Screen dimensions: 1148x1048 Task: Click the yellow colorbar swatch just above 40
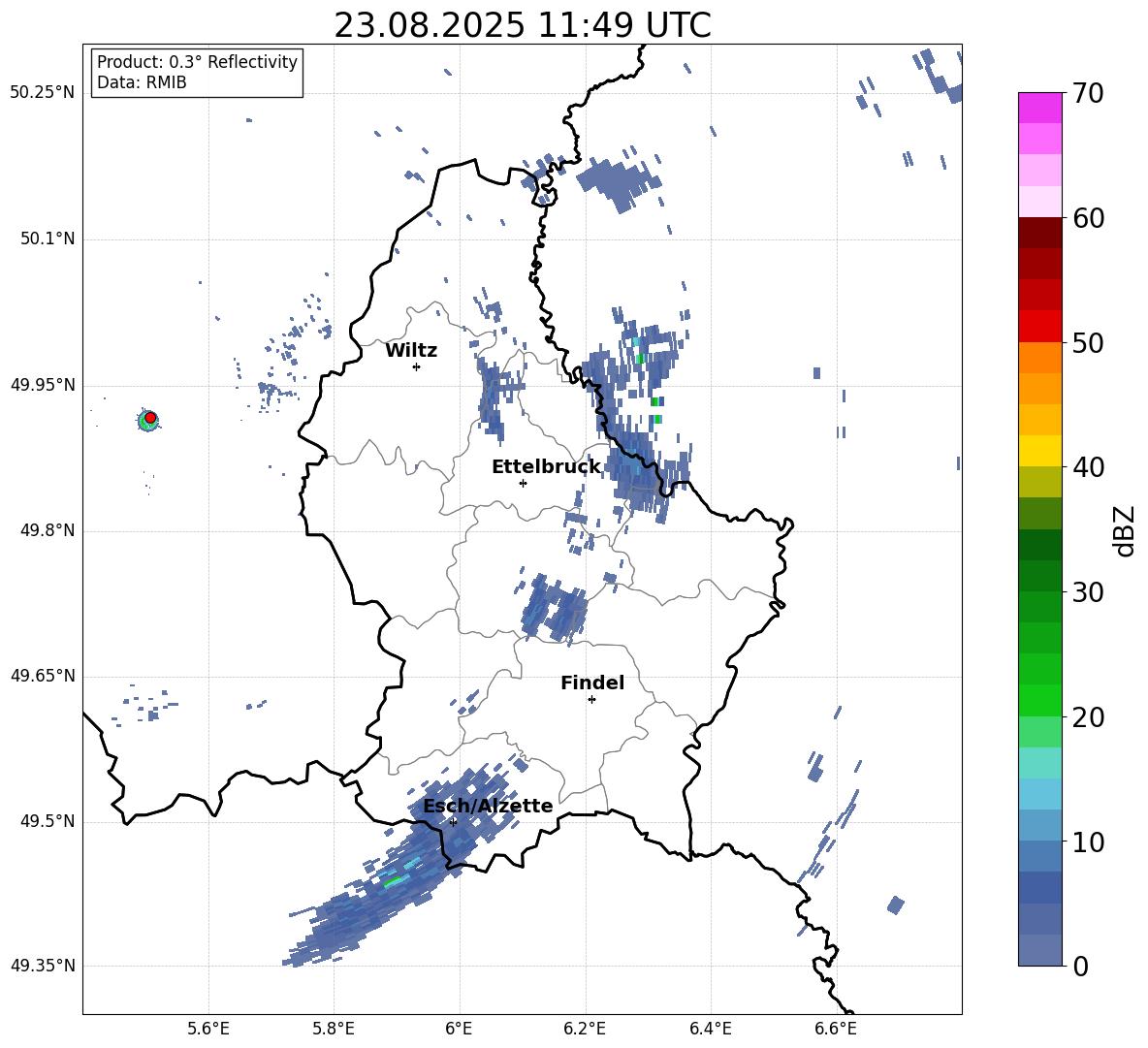[1039, 451]
